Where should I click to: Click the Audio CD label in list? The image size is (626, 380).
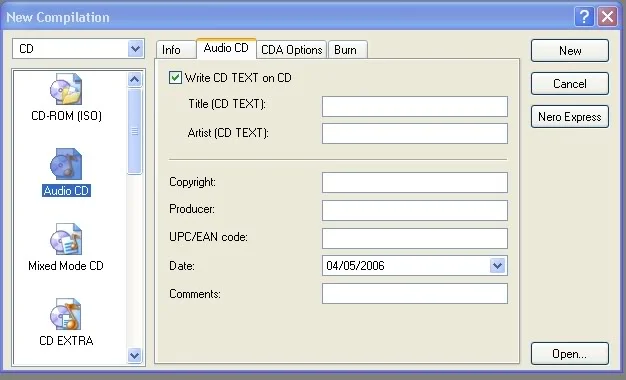pyautogui.click(x=66, y=191)
